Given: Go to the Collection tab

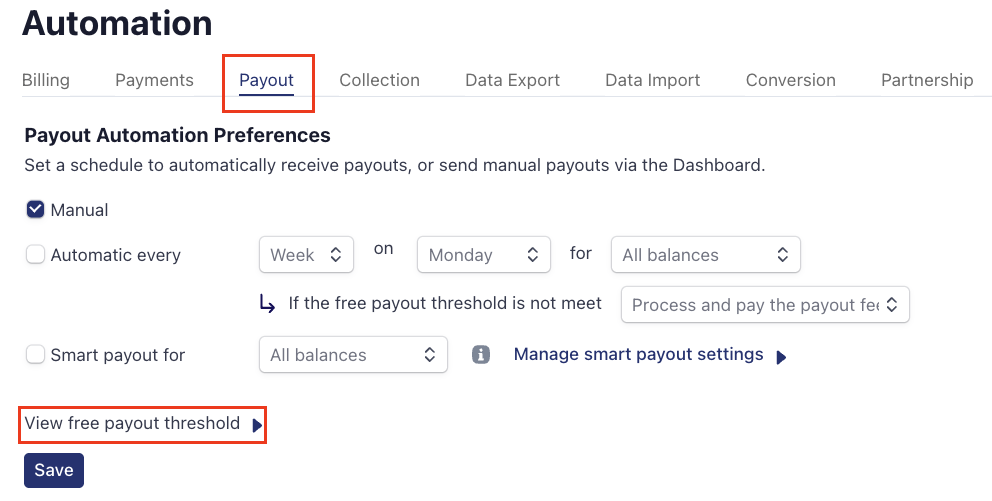Looking at the screenshot, I should pyautogui.click(x=379, y=80).
